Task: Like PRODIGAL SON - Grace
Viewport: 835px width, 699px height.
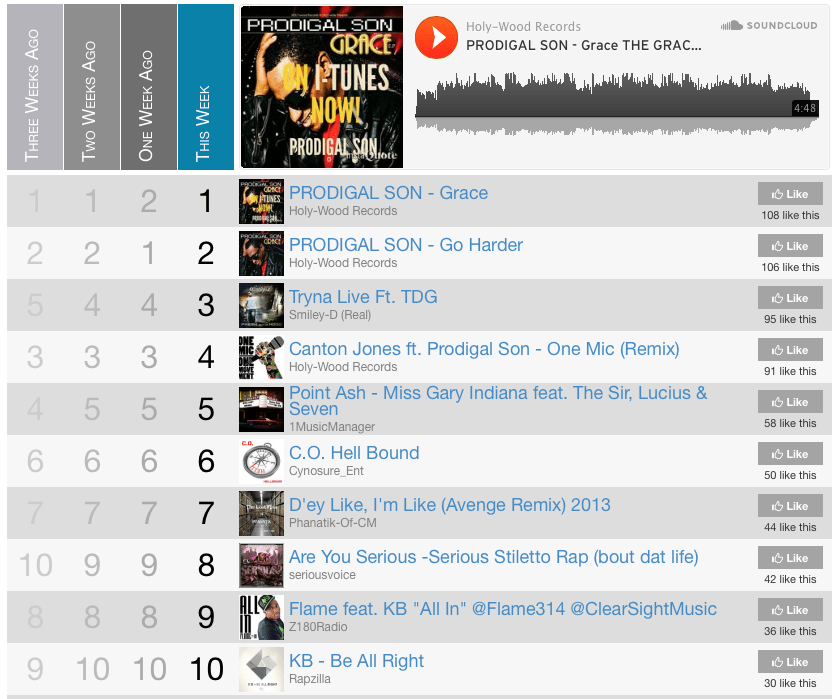Action: pos(790,194)
